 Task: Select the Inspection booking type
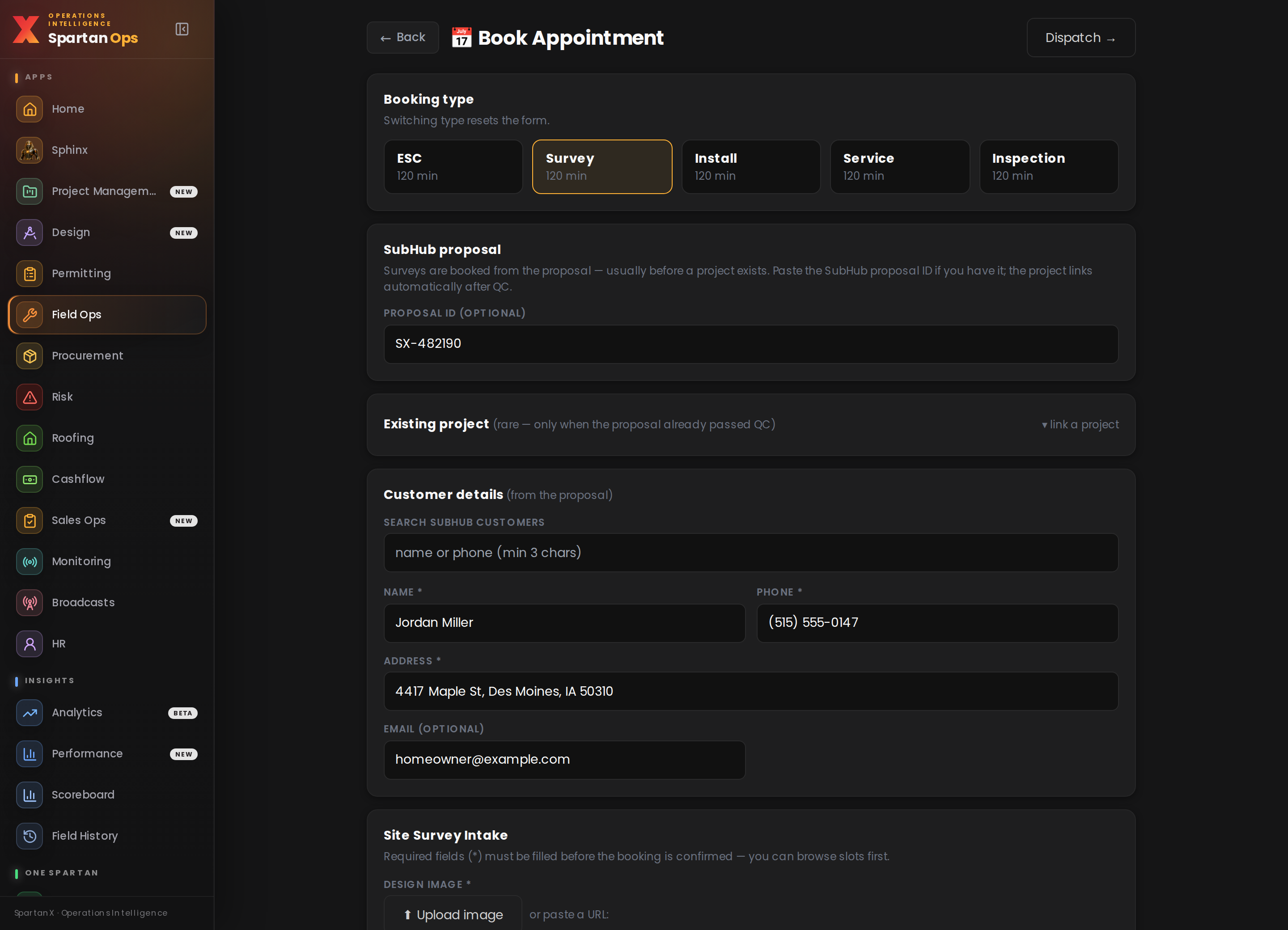(1048, 167)
